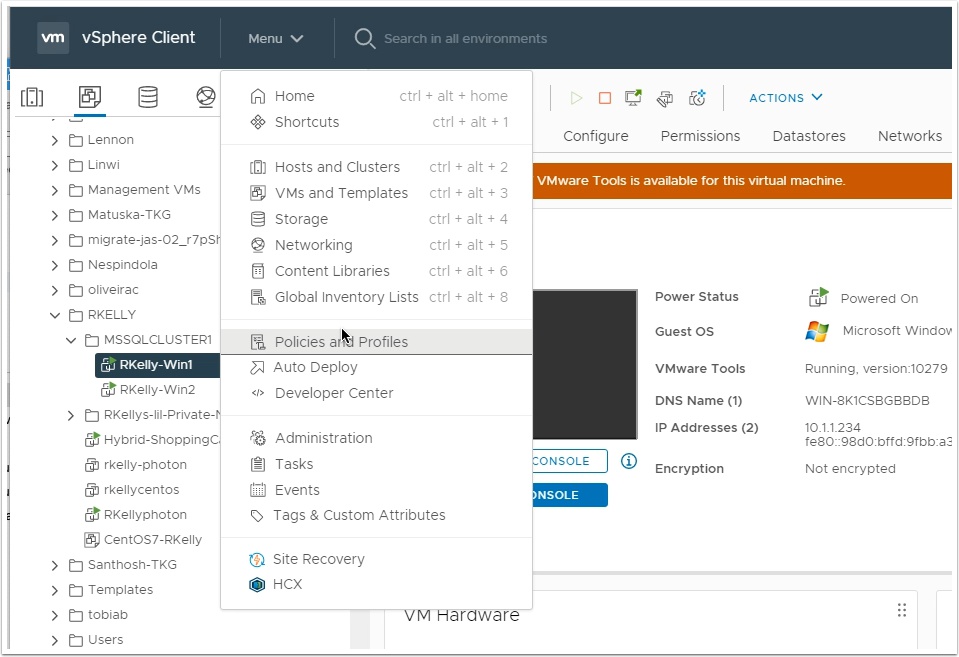
Task: Expand the Lennon folder
Action: point(55,140)
